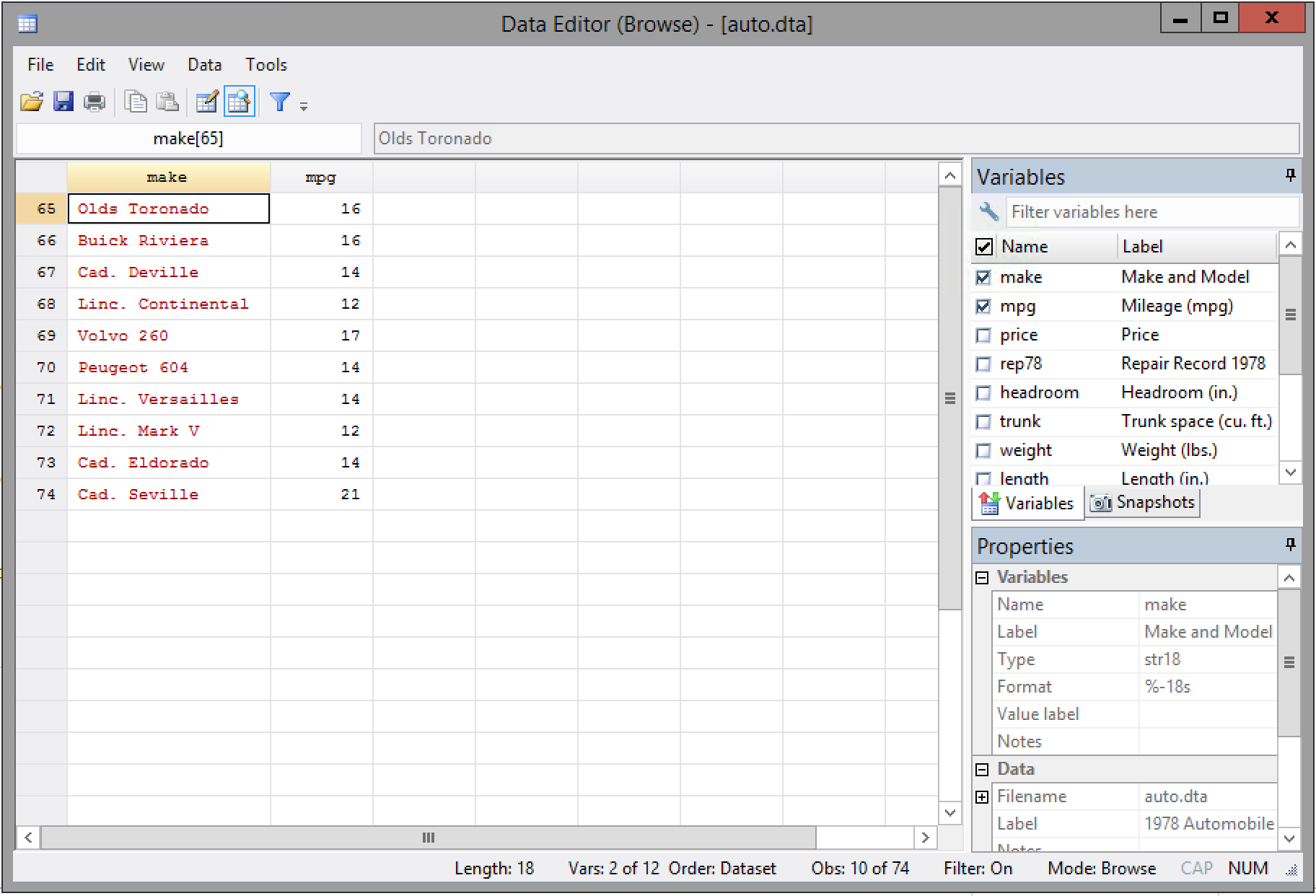Select row header 74
Screen dimensions: 1316x896
pyautogui.click(x=42, y=494)
